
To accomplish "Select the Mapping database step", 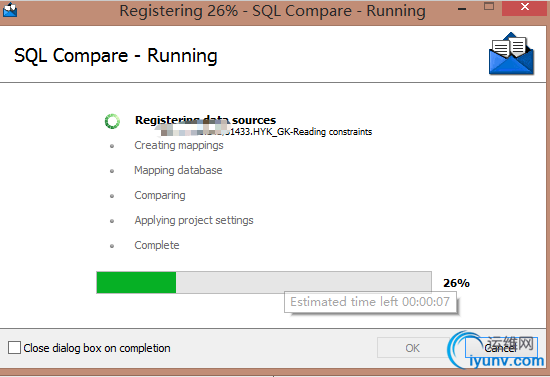I will [178, 170].
